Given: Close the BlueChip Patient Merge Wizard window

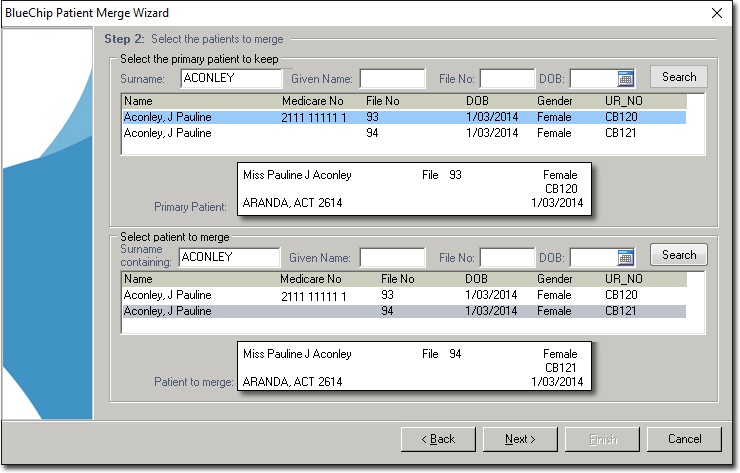Looking at the screenshot, I should tap(716, 13).
